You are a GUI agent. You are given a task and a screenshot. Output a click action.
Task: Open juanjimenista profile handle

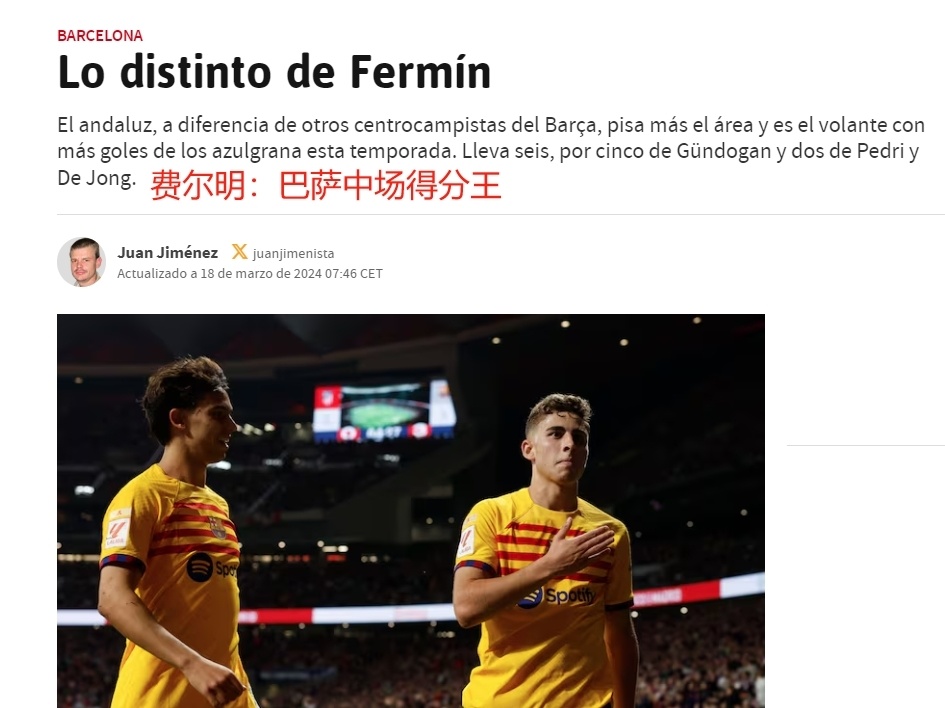[x=293, y=254]
